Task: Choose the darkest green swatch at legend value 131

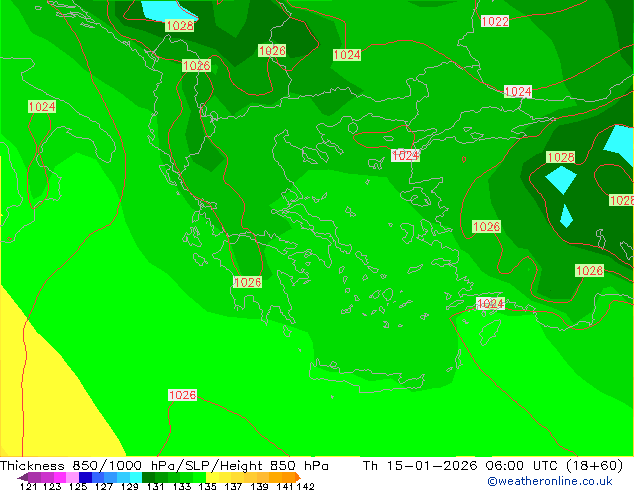Action: [148, 477]
